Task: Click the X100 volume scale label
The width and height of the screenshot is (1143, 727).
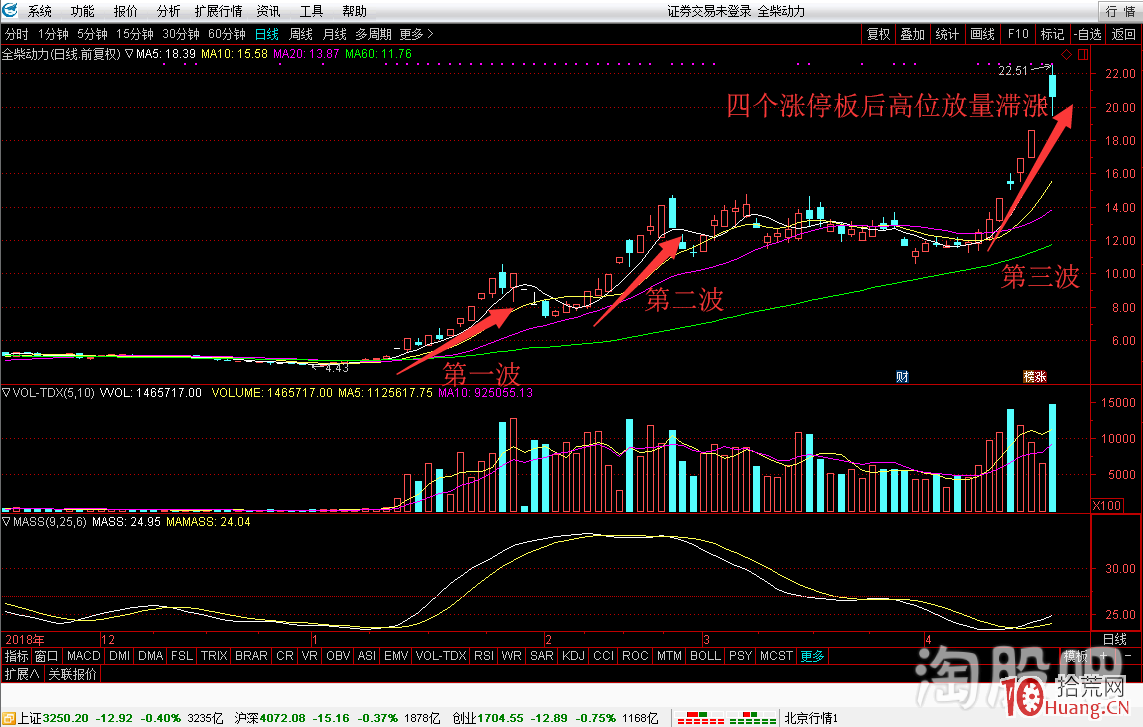Action: (x=1107, y=505)
